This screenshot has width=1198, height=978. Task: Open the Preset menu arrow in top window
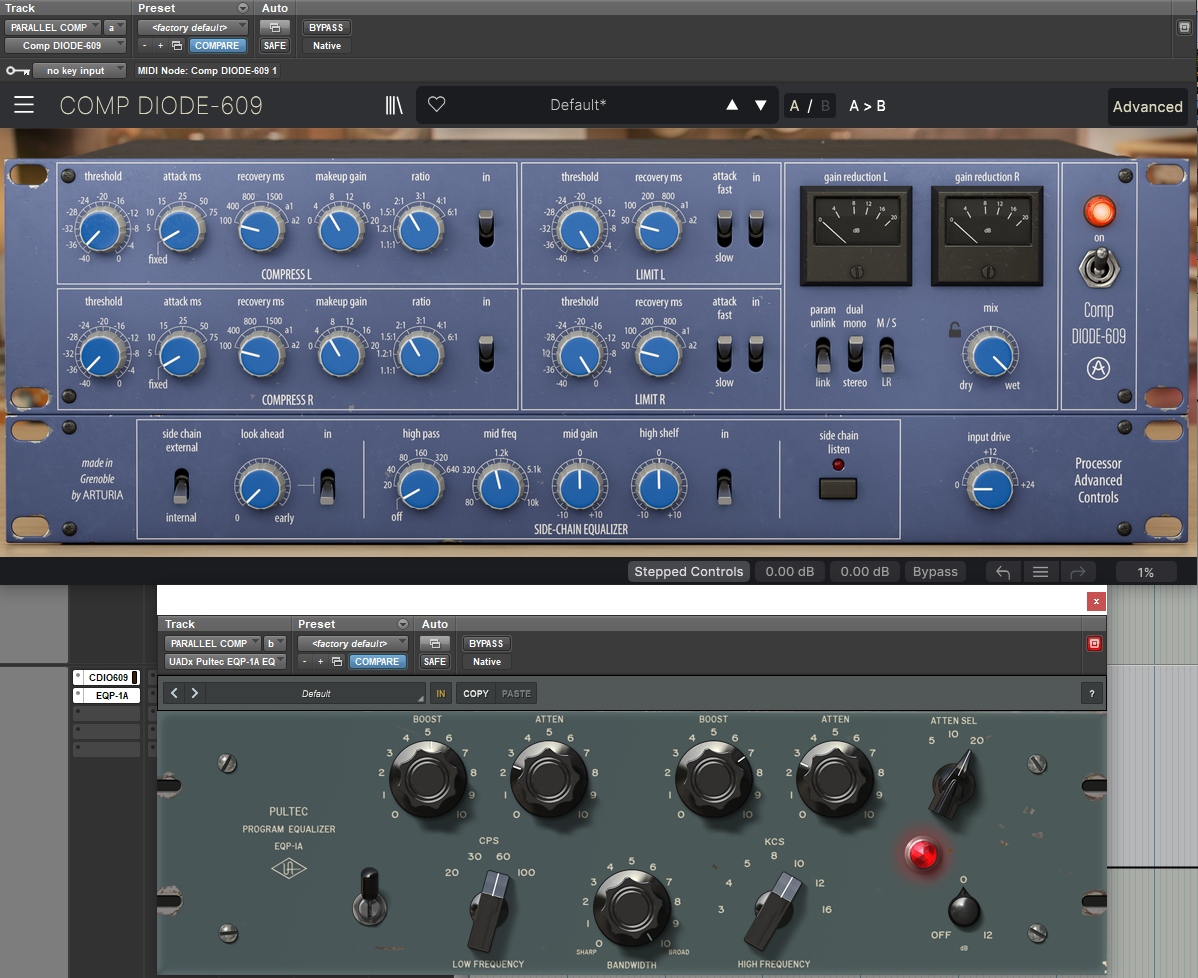(x=243, y=8)
